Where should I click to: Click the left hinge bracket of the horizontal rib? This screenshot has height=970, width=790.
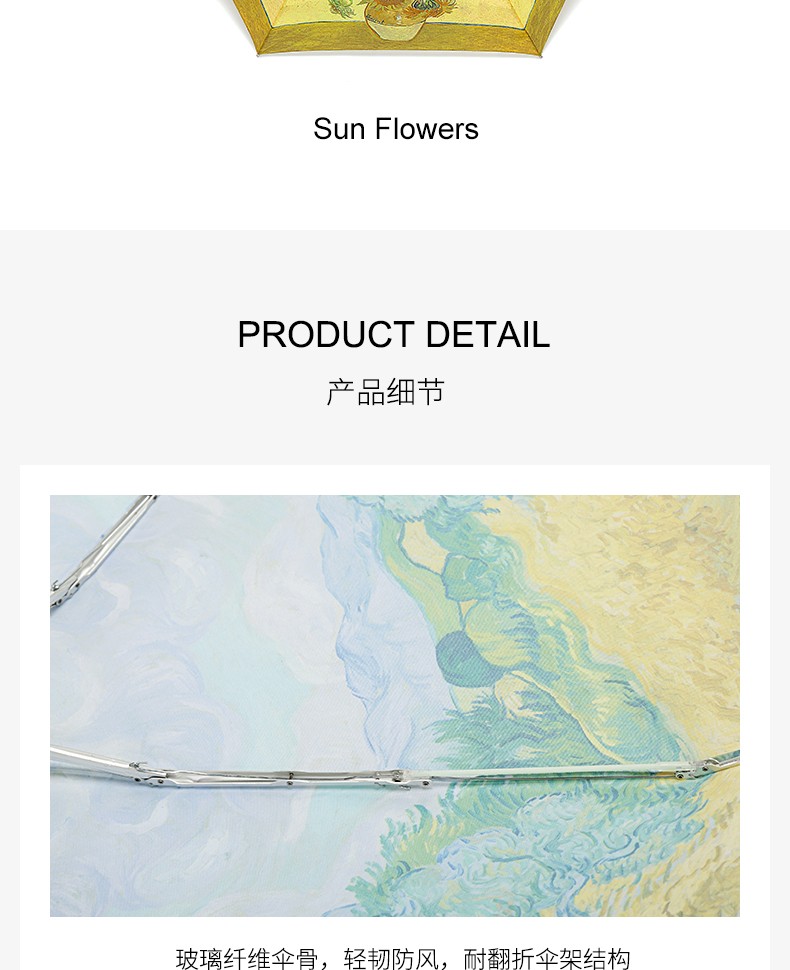tap(148, 773)
